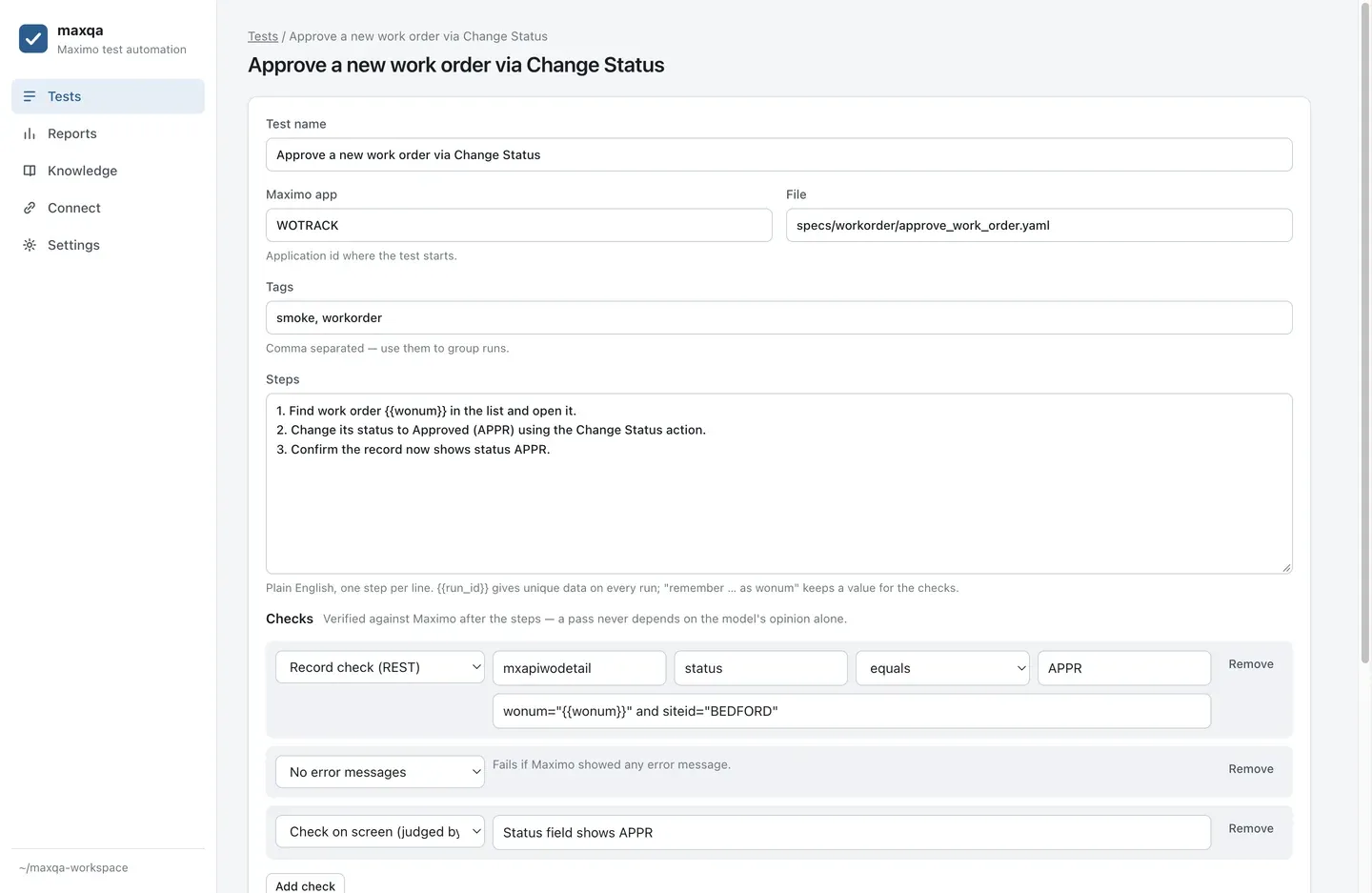The height and width of the screenshot is (893, 1372).
Task: Click the page vertical scrollbar
Action: pos(1365,334)
